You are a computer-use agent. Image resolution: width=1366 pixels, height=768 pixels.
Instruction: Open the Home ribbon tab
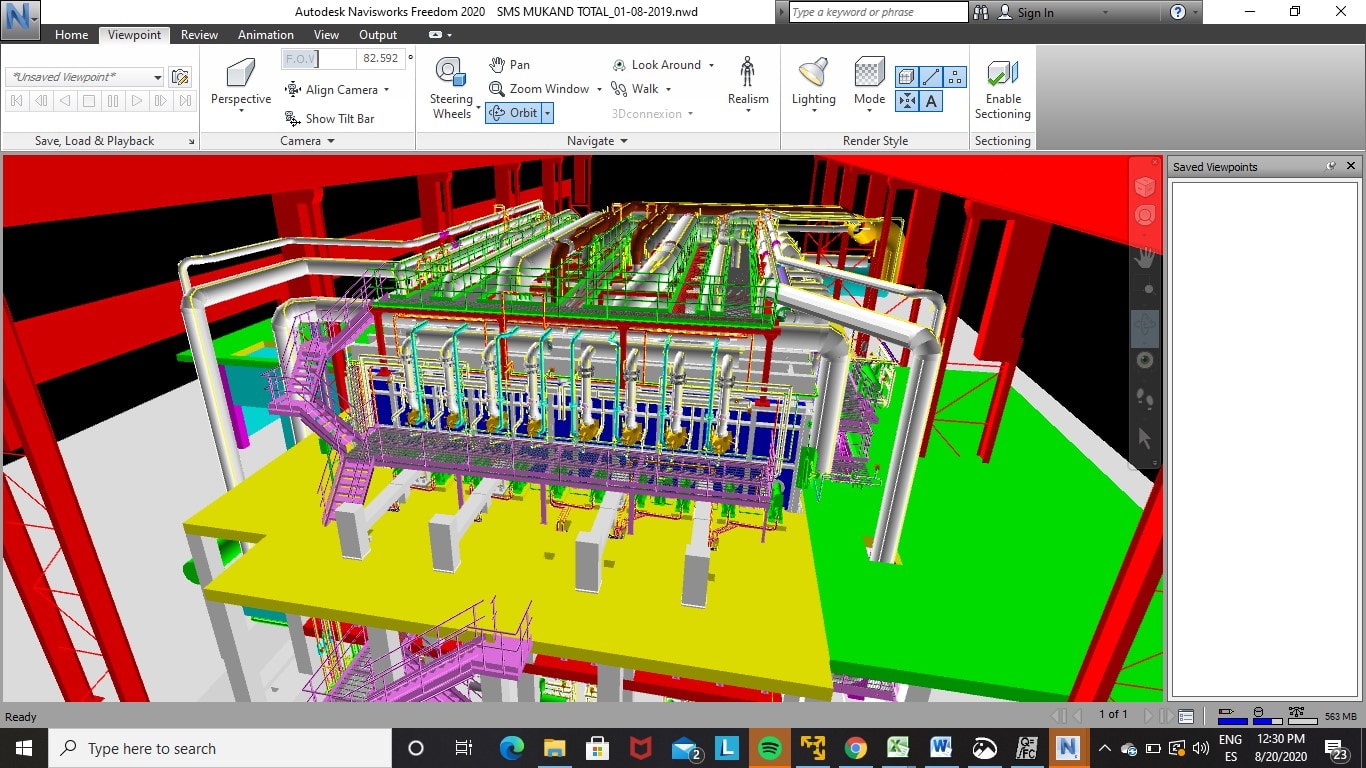pyautogui.click(x=71, y=35)
